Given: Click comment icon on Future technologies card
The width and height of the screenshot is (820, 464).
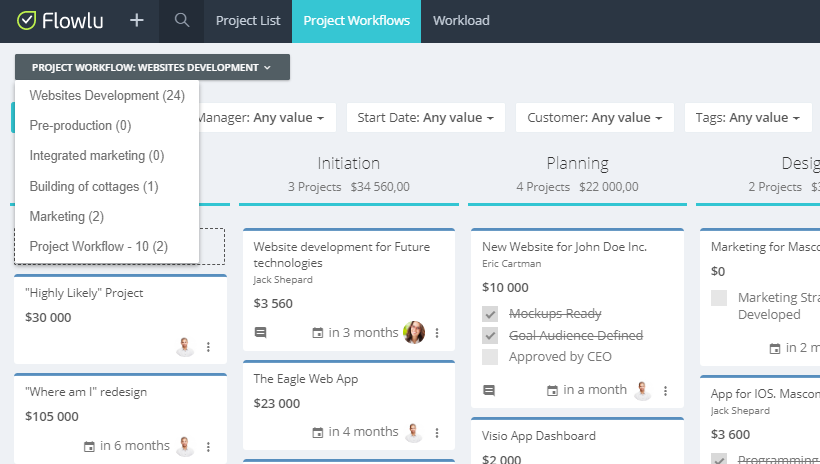Looking at the screenshot, I should pyautogui.click(x=260, y=332).
